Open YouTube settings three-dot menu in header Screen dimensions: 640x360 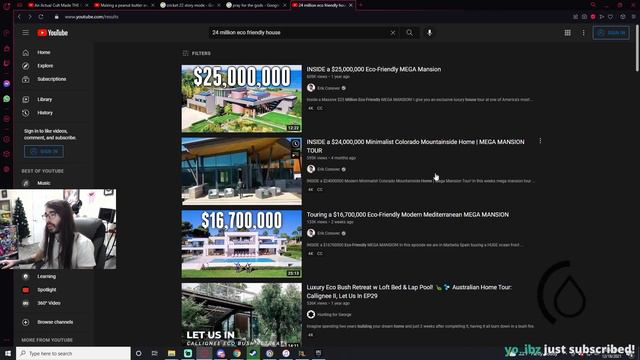(x=583, y=33)
